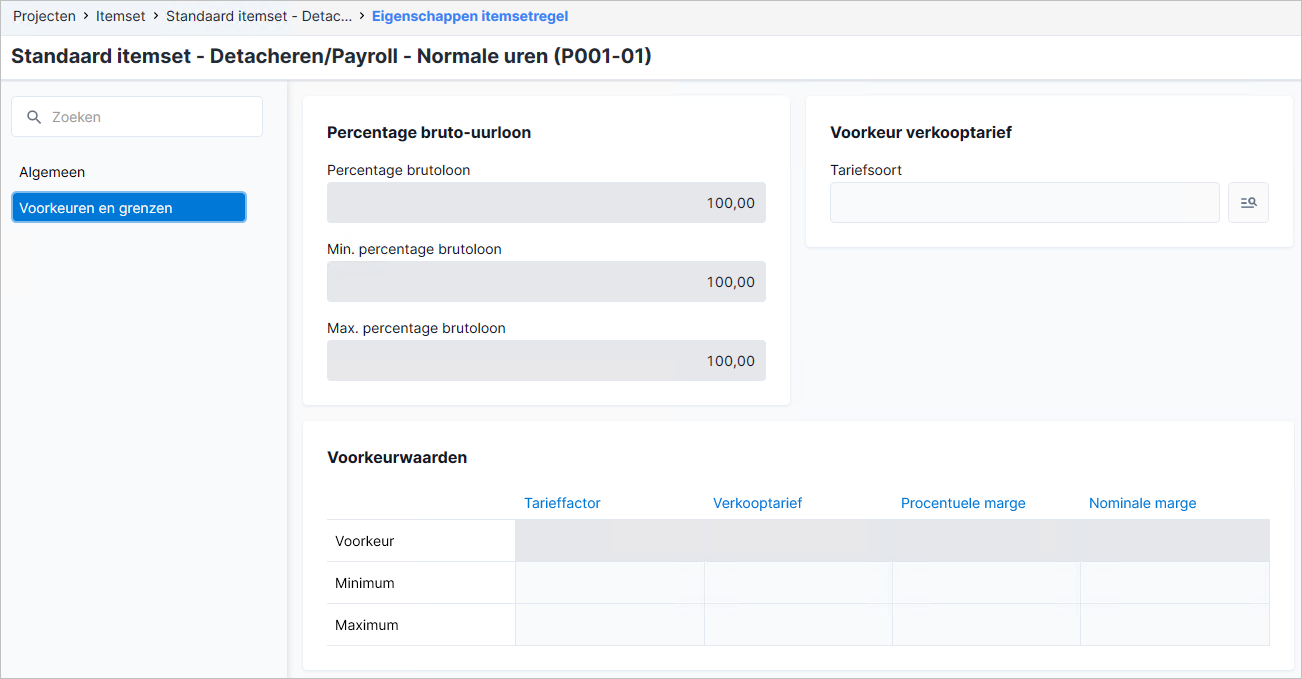The image size is (1302, 679).
Task: Open the Itemset breadcrumb link
Action: click(120, 16)
